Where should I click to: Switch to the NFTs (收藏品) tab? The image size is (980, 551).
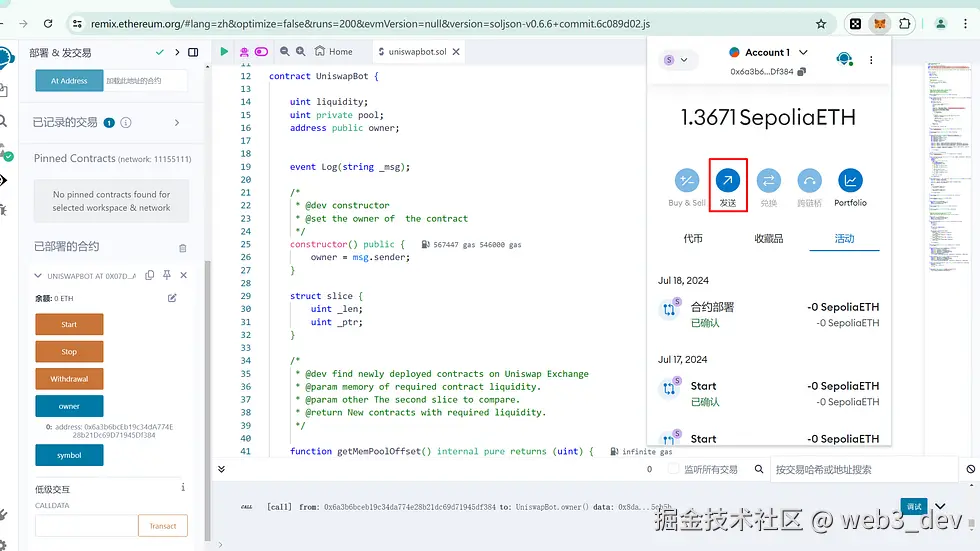(769, 239)
